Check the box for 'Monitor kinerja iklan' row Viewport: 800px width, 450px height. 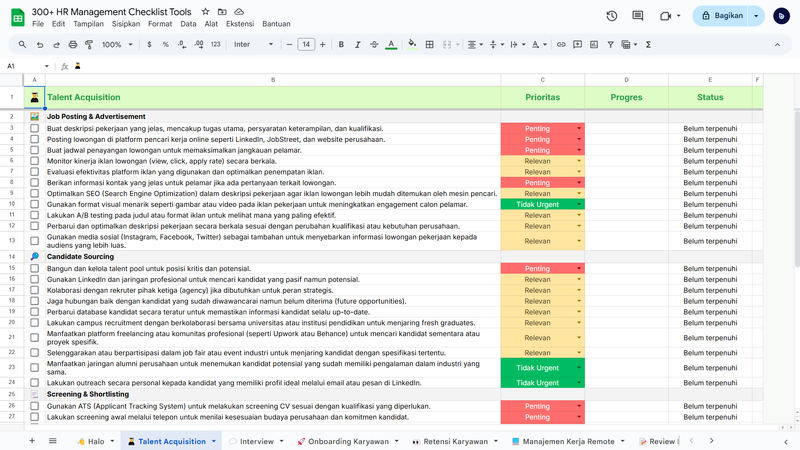[x=34, y=161]
